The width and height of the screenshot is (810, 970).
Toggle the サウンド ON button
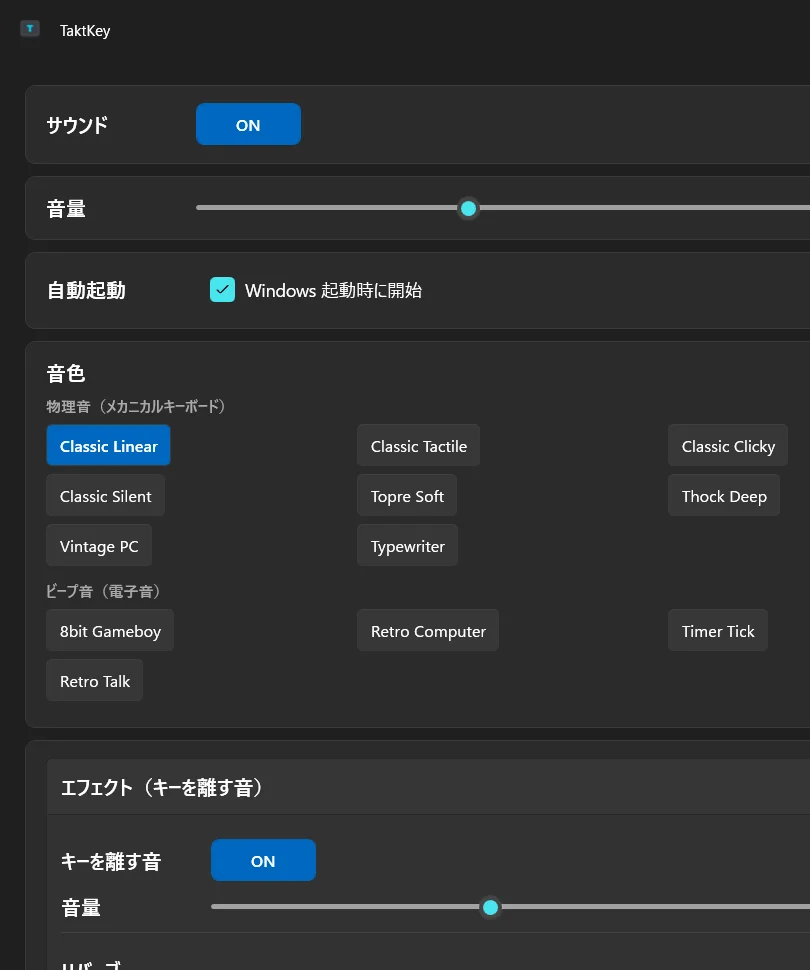[248, 124]
